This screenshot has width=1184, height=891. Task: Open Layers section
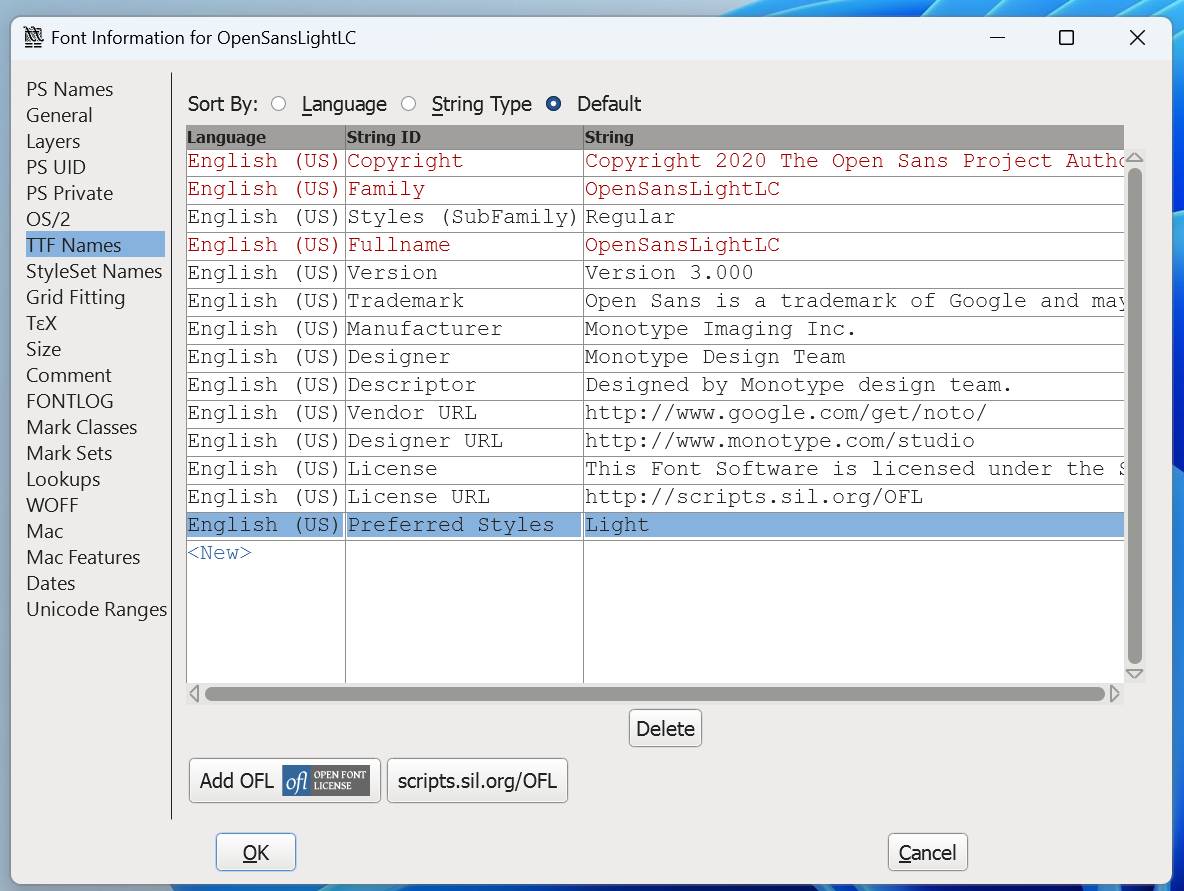(x=53, y=141)
